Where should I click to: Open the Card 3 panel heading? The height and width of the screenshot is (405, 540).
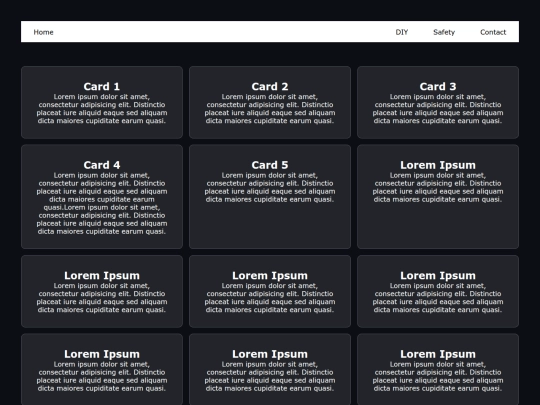[x=438, y=86]
